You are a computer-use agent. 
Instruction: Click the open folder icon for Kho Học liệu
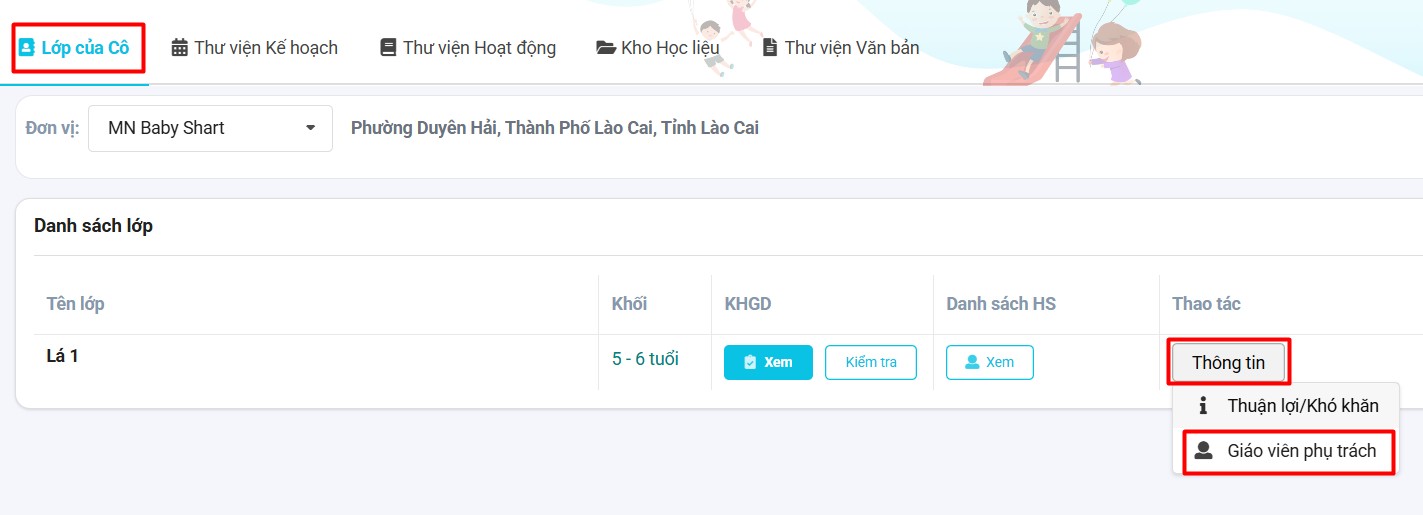(606, 47)
